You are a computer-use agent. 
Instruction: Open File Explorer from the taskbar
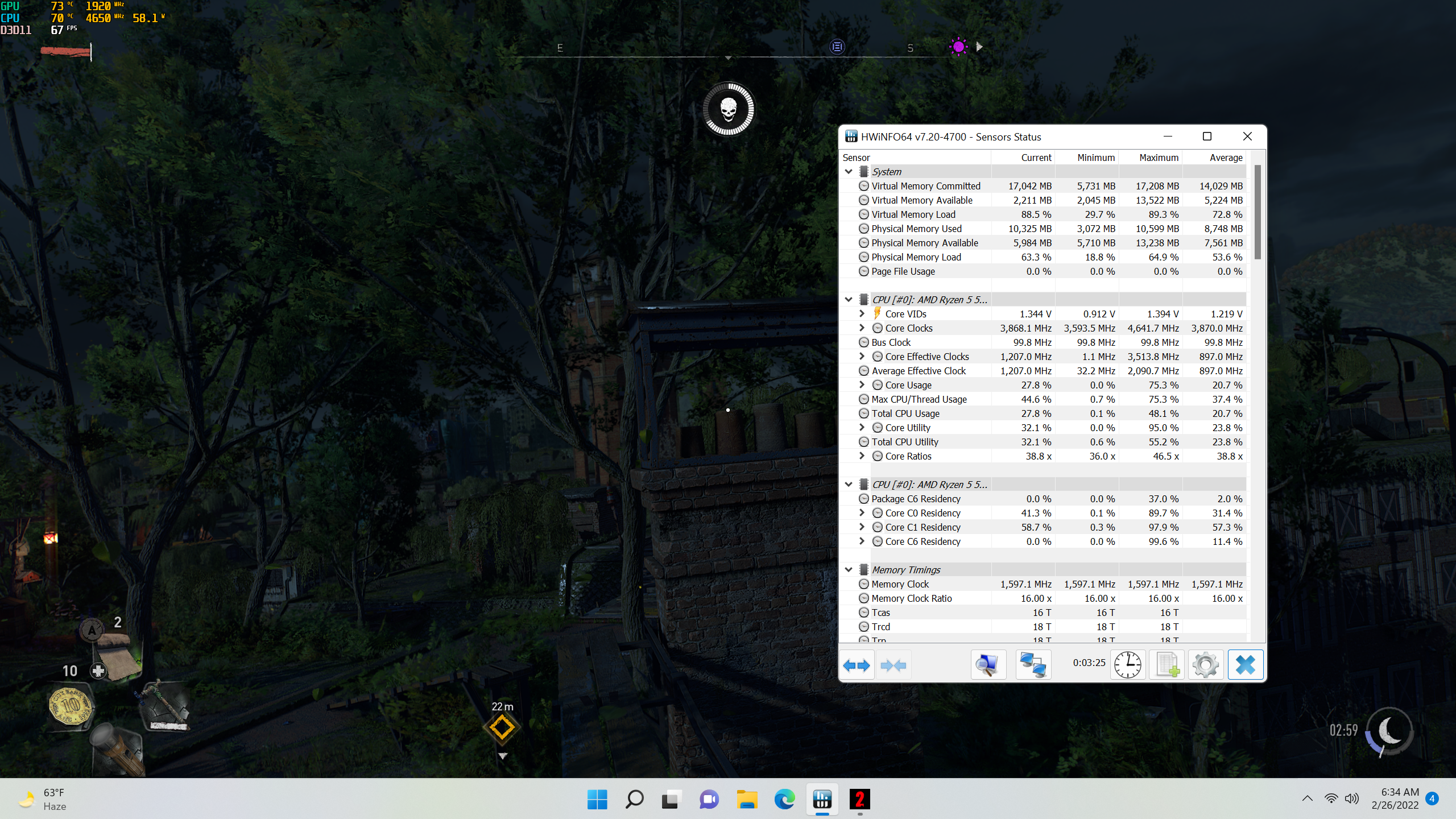pos(747,800)
